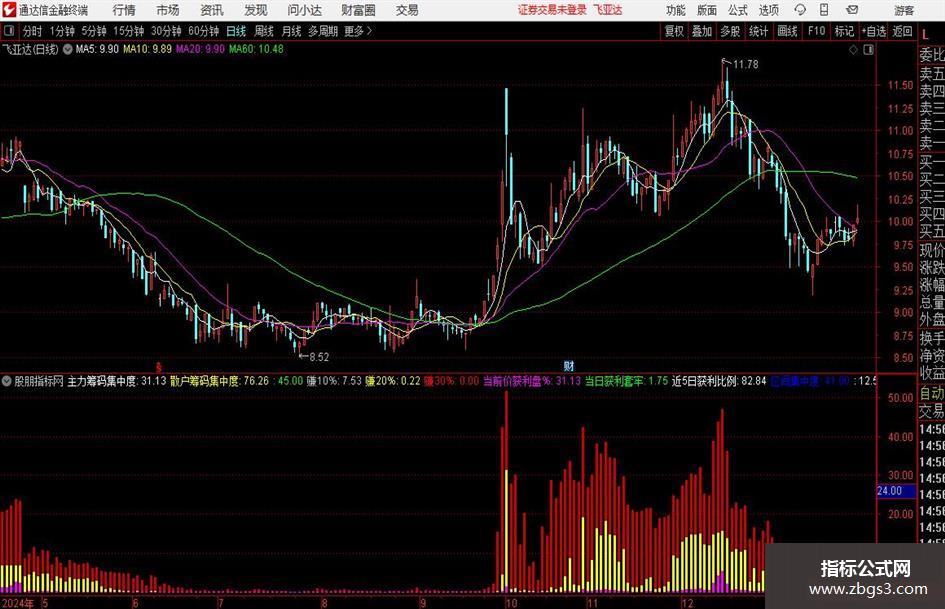945x609 pixels.
Task: Click 散户筹码集中度: 76.26 label
Action: (219, 381)
